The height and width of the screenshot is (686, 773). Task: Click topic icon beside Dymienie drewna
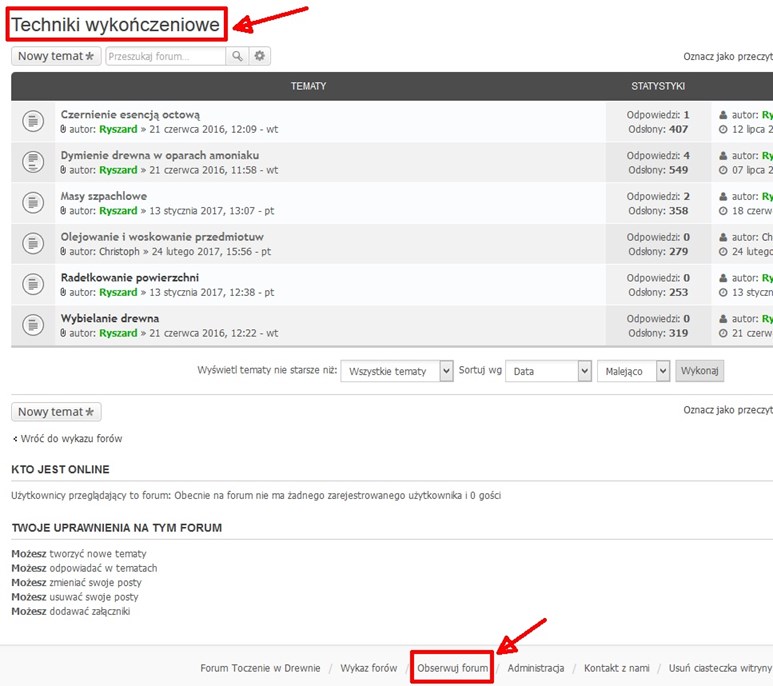tap(33, 162)
